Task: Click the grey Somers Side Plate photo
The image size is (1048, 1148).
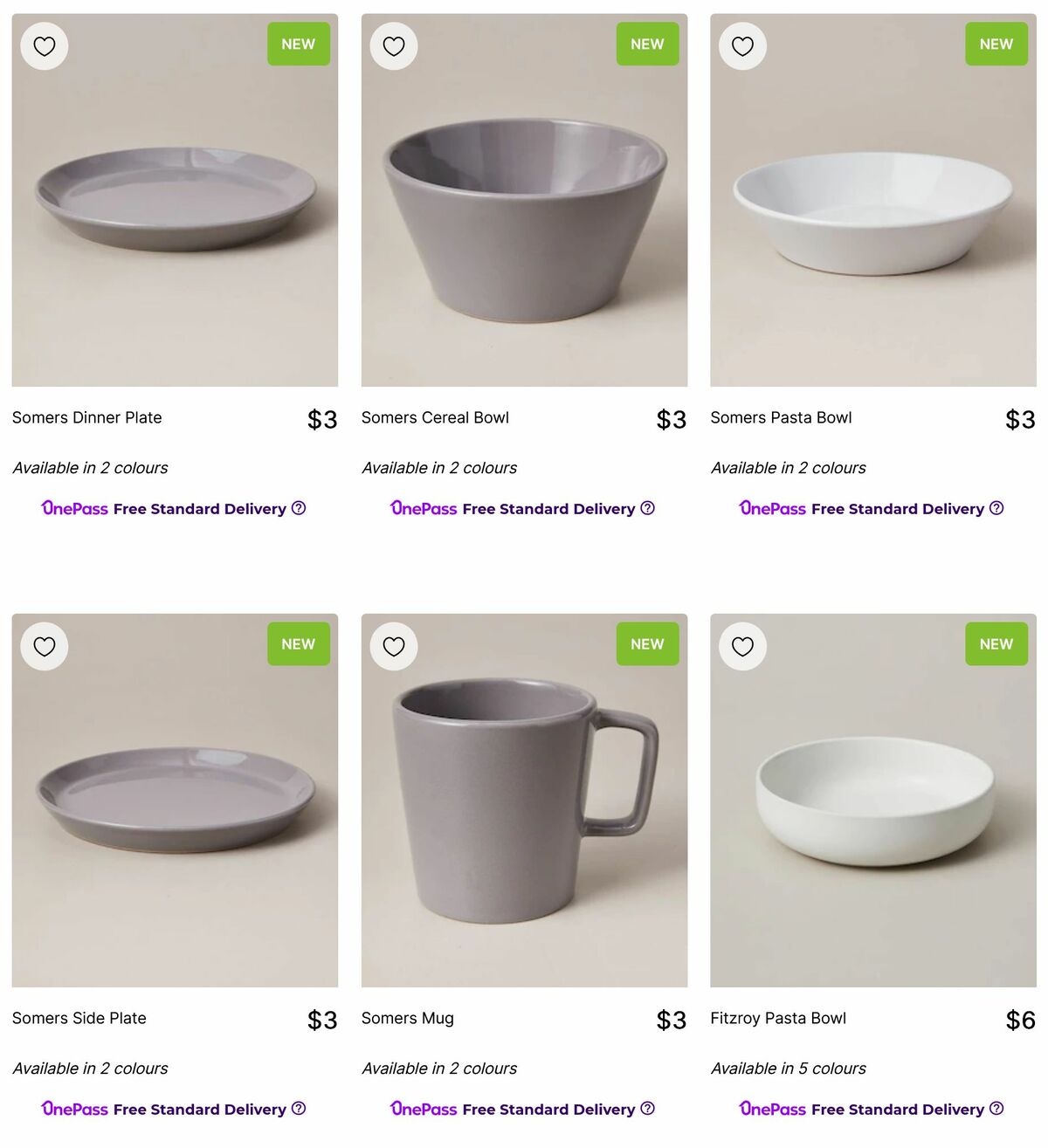Action: click(175, 801)
